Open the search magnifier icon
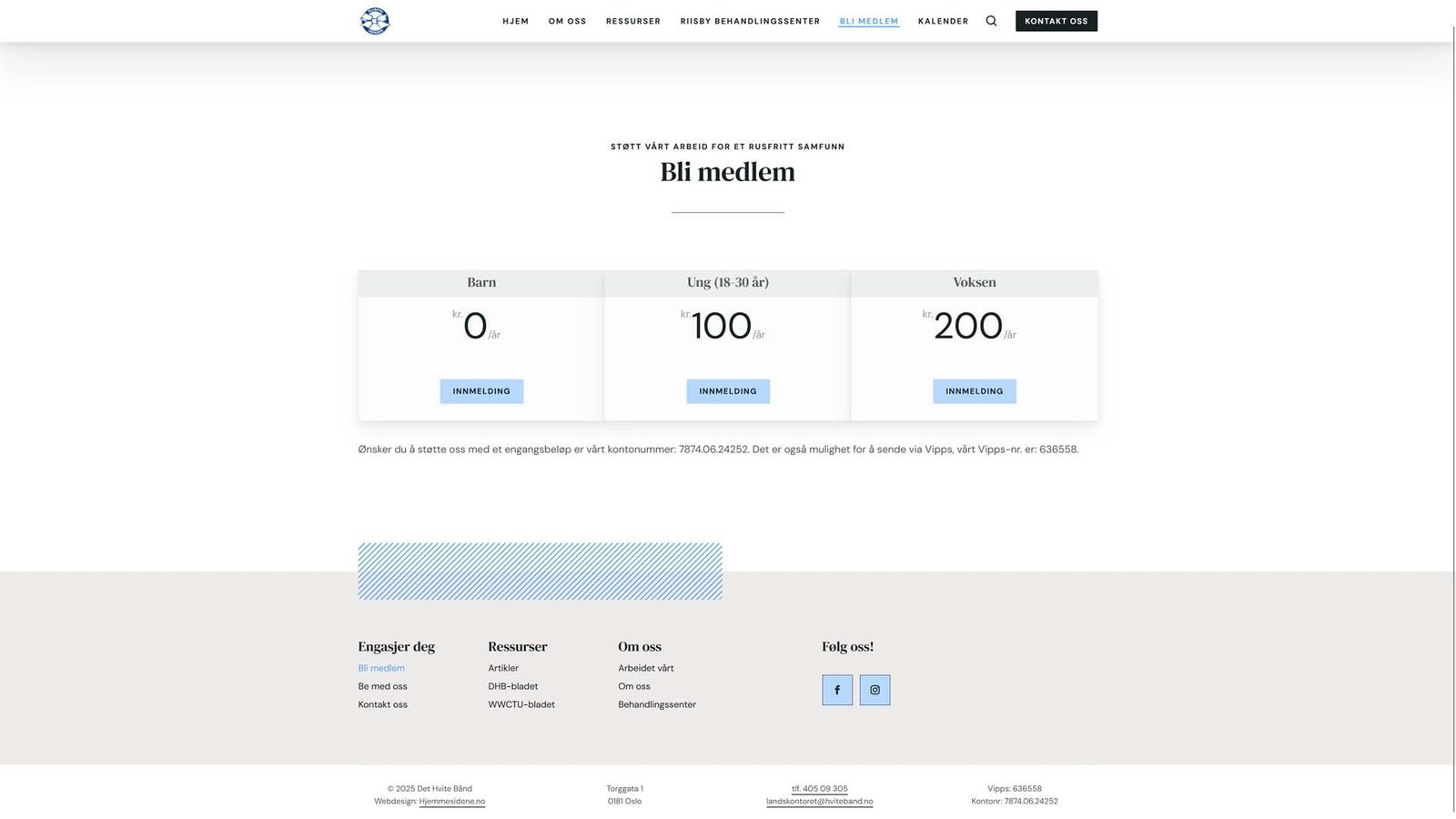 tap(991, 21)
